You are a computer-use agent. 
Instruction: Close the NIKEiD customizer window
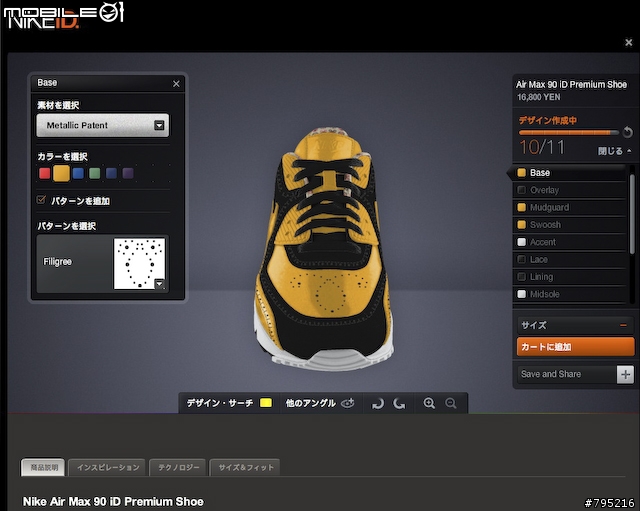pyautogui.click(x=629, y=42)
